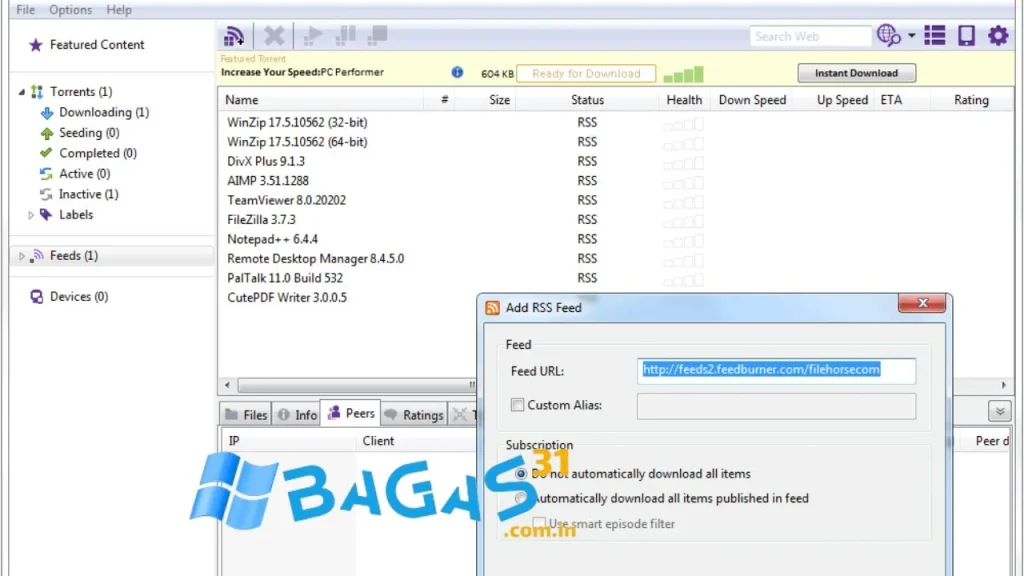Viewport: 1024px width, 576px height.
Task: Open the File menu
Action: pos(25,10)
